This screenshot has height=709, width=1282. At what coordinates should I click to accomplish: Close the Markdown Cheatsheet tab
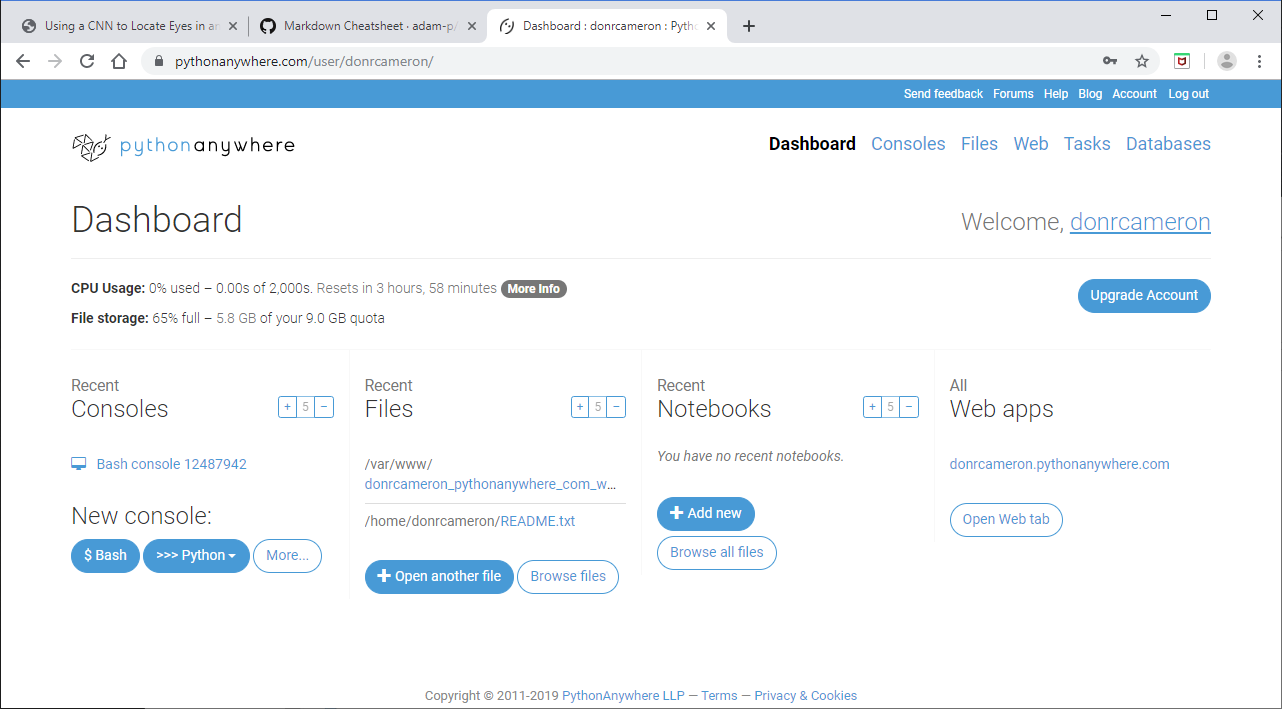472,26
